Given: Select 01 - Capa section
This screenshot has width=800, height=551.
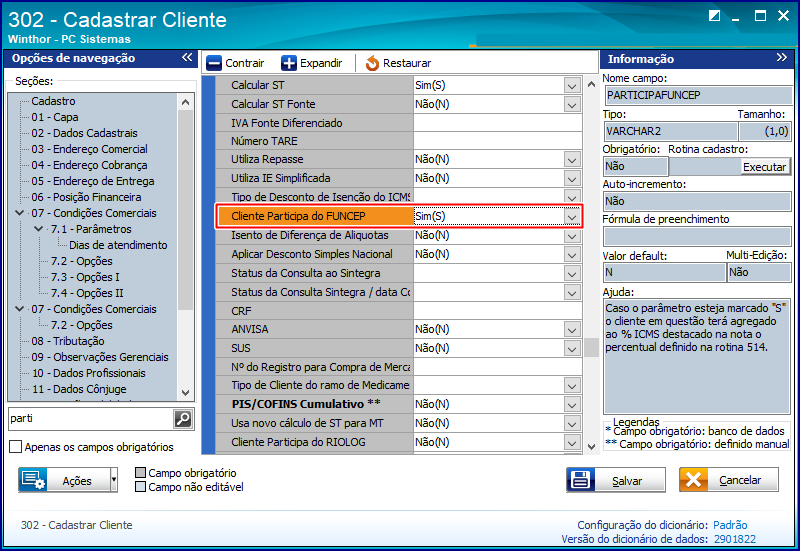Looking at the screenshot, I should coord(55,117).
